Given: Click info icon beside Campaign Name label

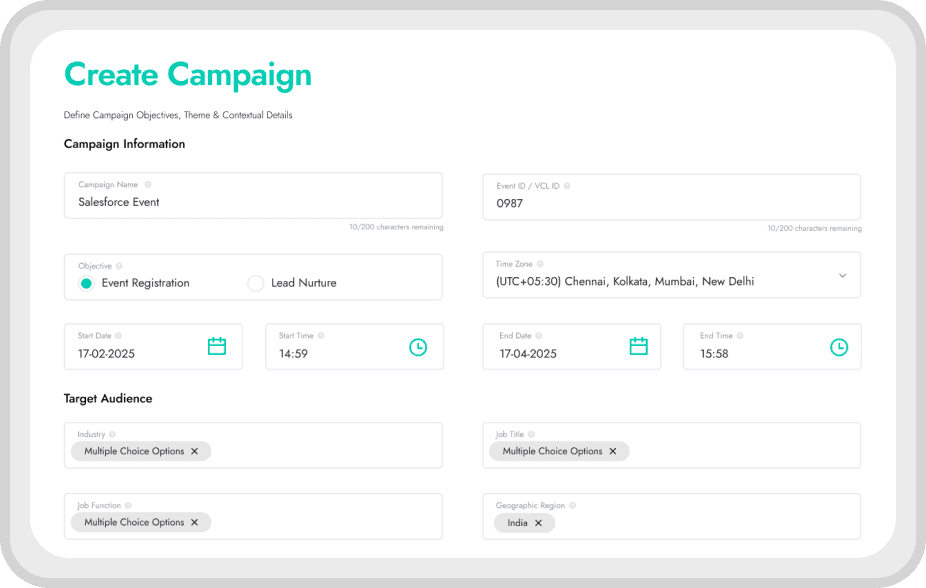Looking at the screenshot, I should tap(148, 185).
